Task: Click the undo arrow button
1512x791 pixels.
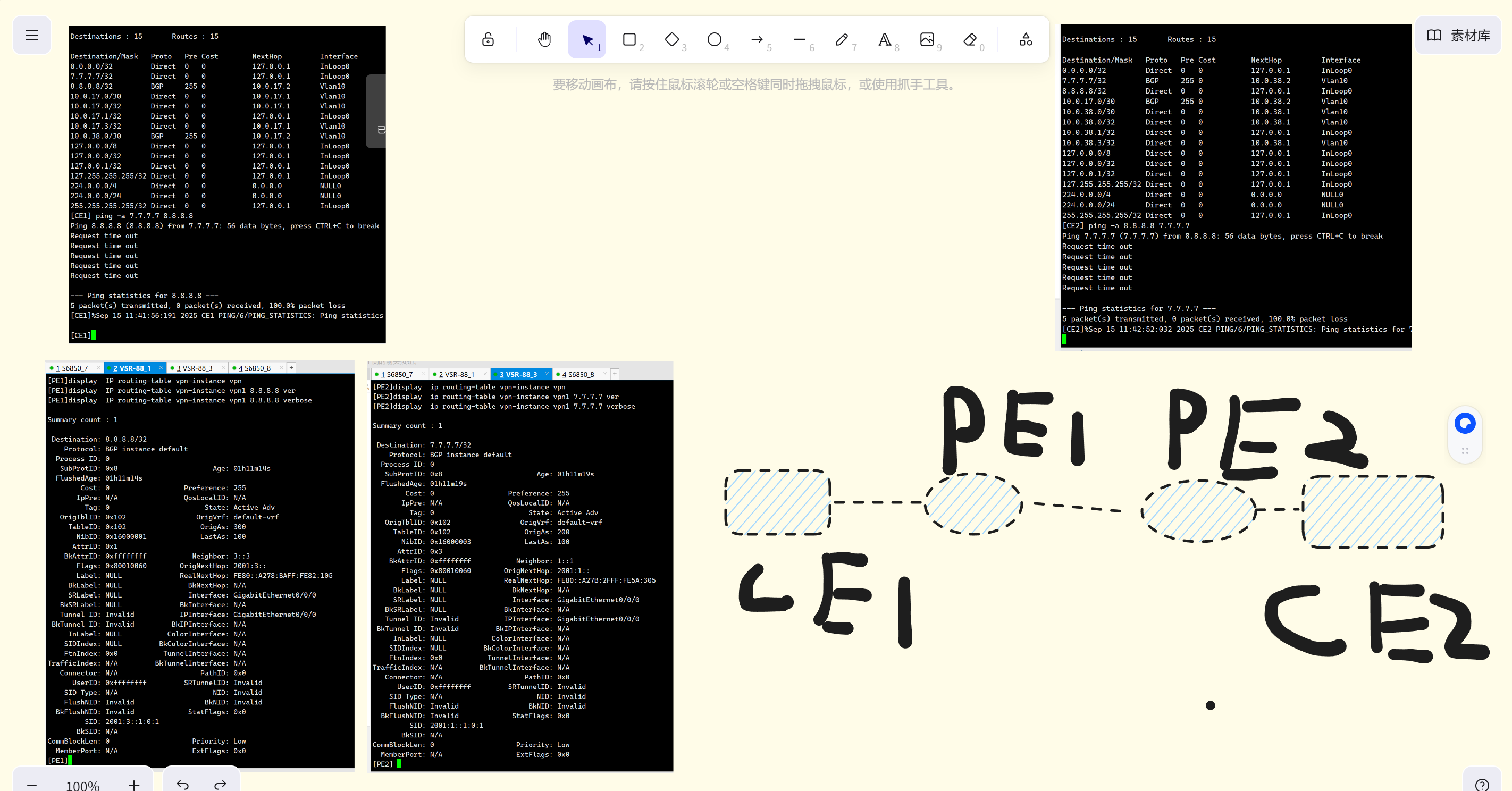Action: point(182,785)
